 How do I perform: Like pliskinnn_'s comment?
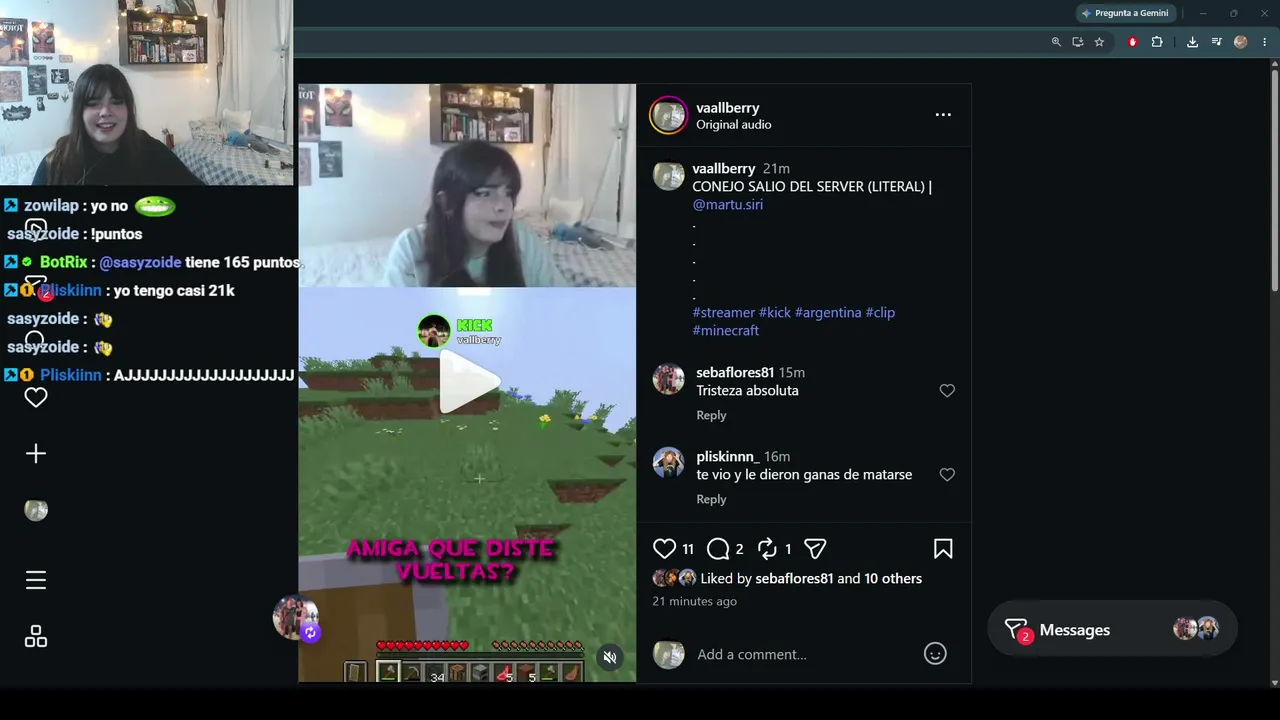pos(947,475)
